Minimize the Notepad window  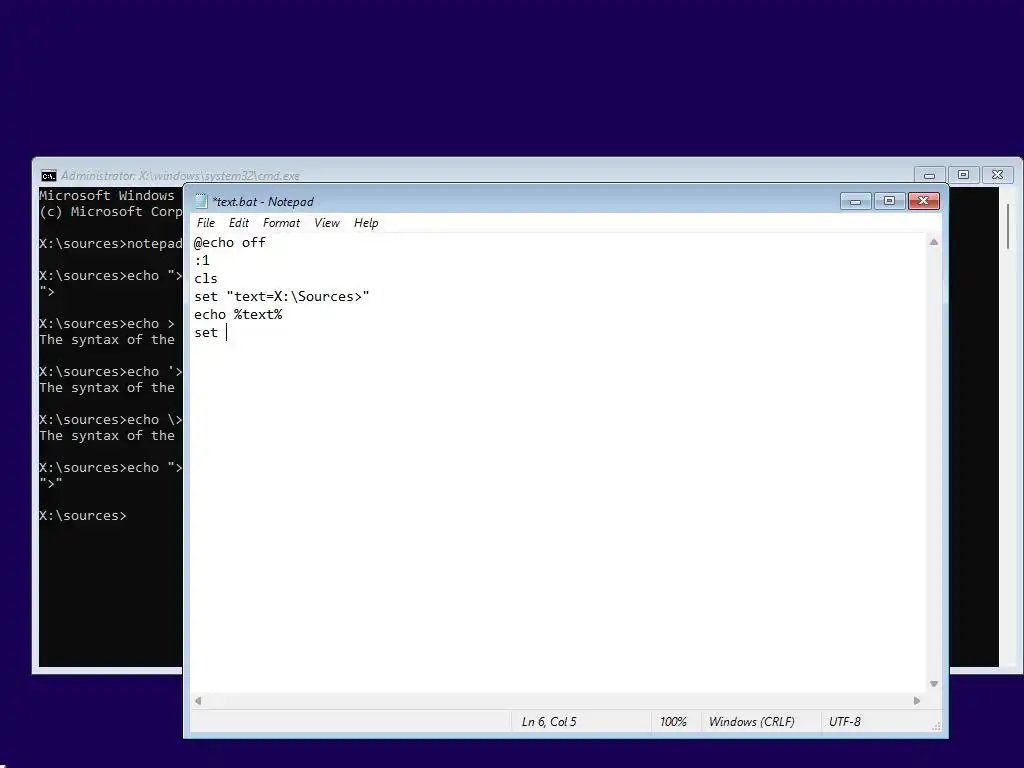[x=856, y=201]
